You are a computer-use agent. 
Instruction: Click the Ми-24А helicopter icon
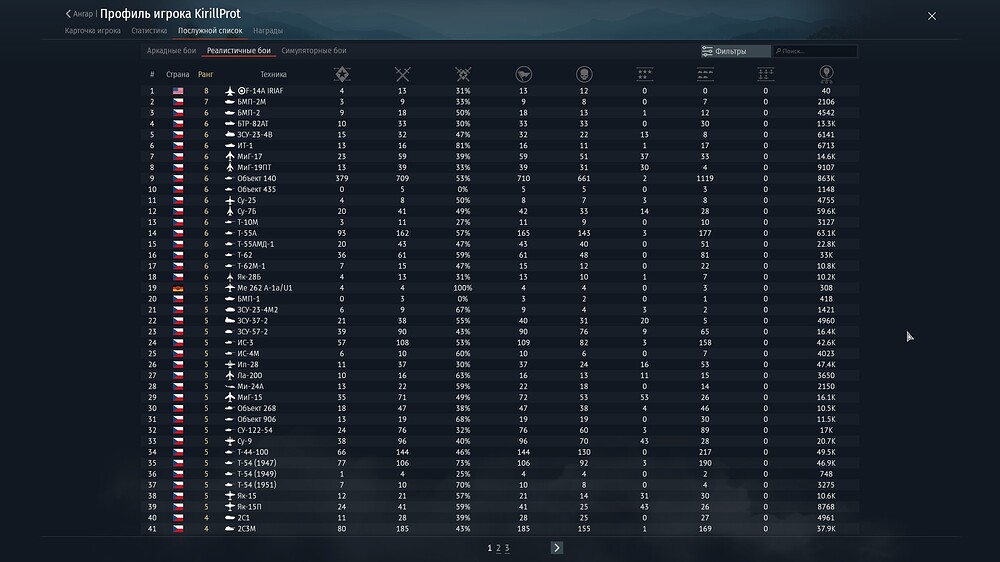230,387
